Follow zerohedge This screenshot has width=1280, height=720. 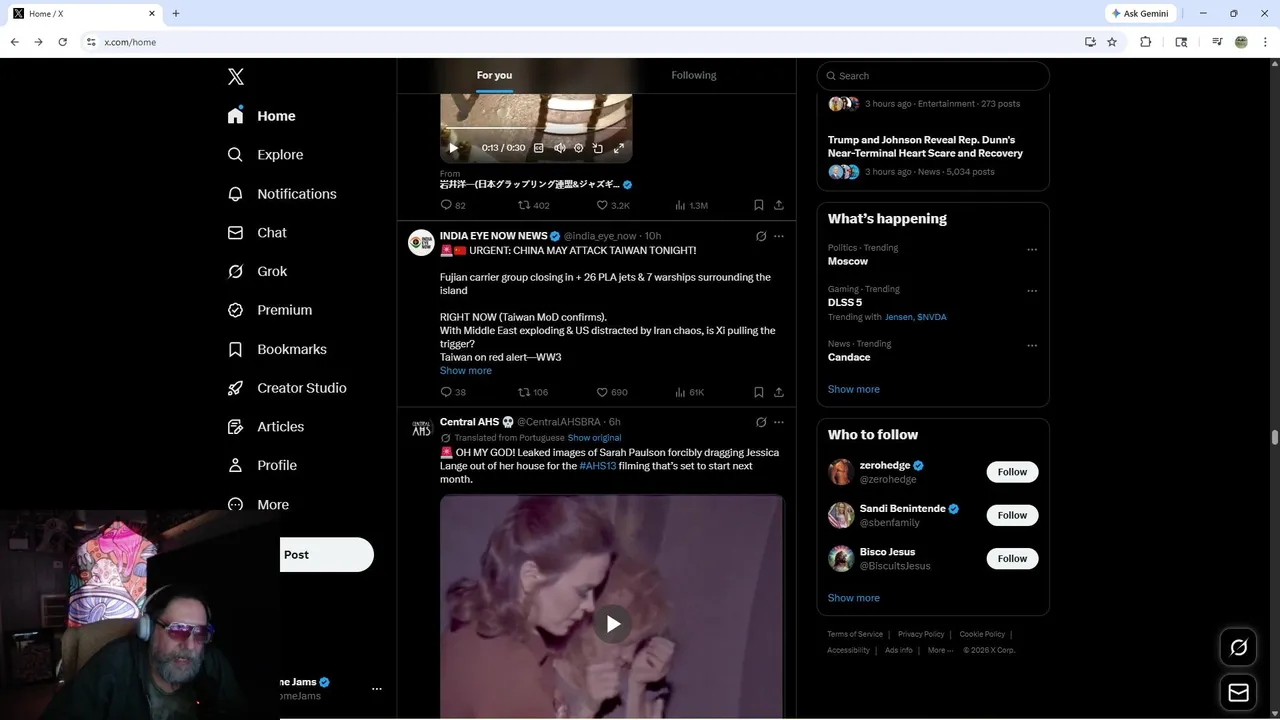pyautogui.click(x=1012, y=472)
